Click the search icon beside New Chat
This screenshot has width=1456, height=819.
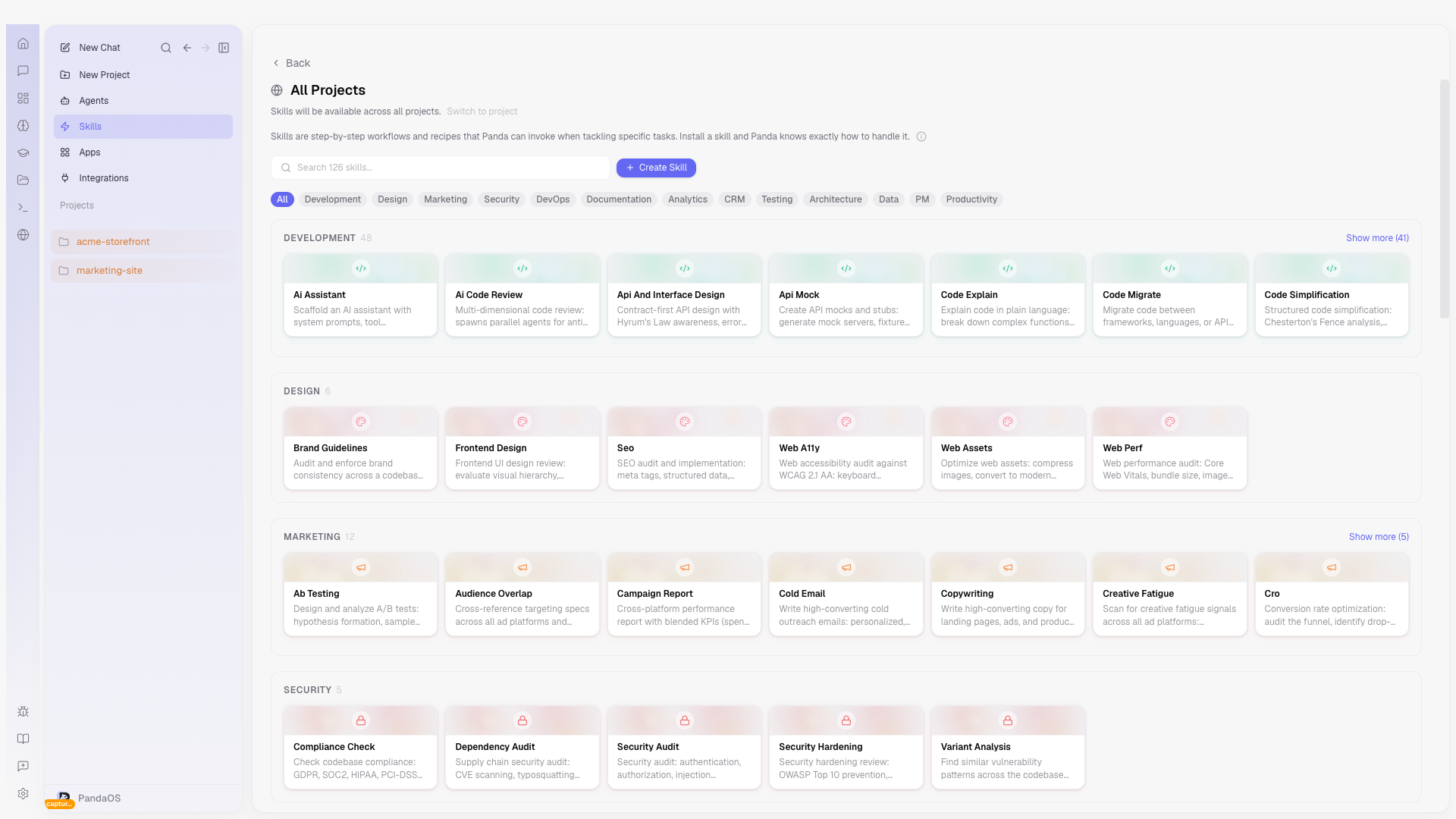[165, 48]
